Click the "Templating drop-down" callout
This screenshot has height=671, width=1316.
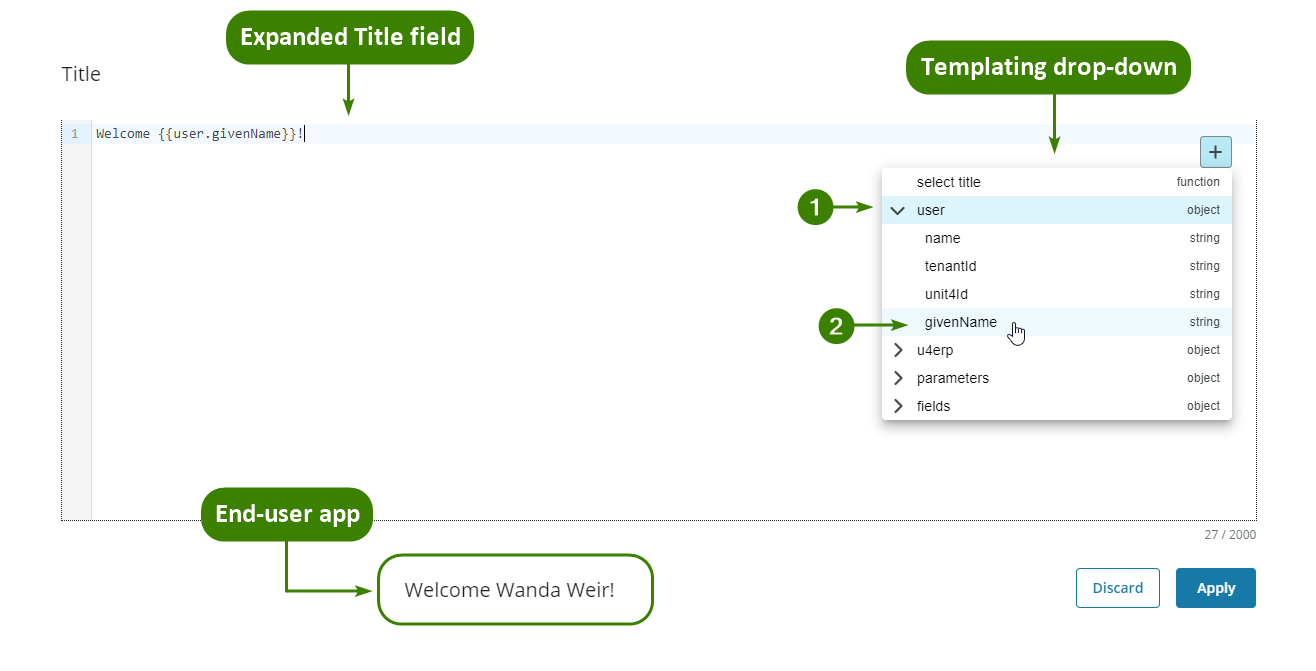coord(1047,67)
